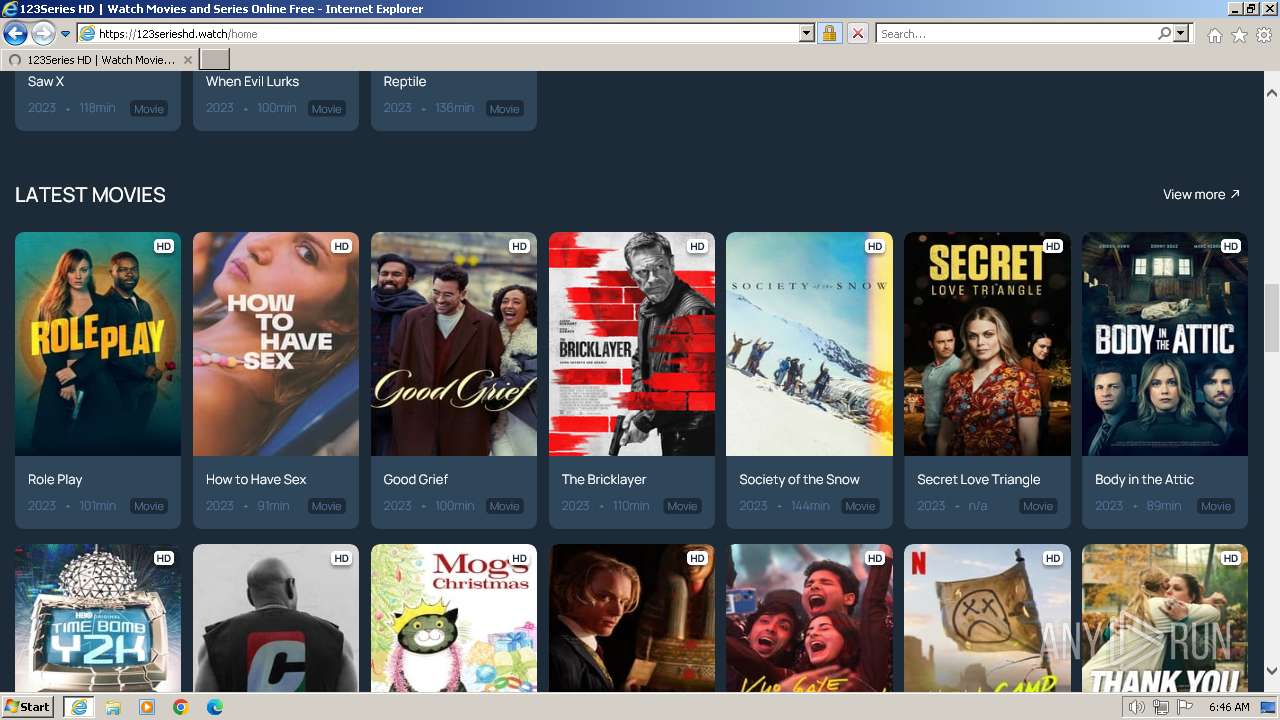Click Society of the Snow title text

tap(800, 480)
